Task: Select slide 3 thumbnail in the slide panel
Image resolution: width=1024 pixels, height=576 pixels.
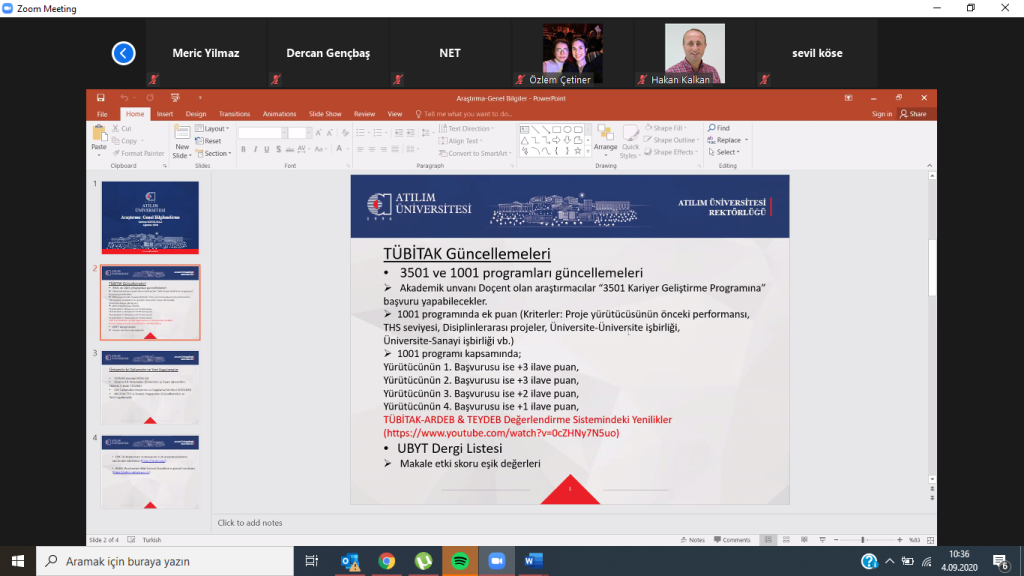Action: [150, 385]
